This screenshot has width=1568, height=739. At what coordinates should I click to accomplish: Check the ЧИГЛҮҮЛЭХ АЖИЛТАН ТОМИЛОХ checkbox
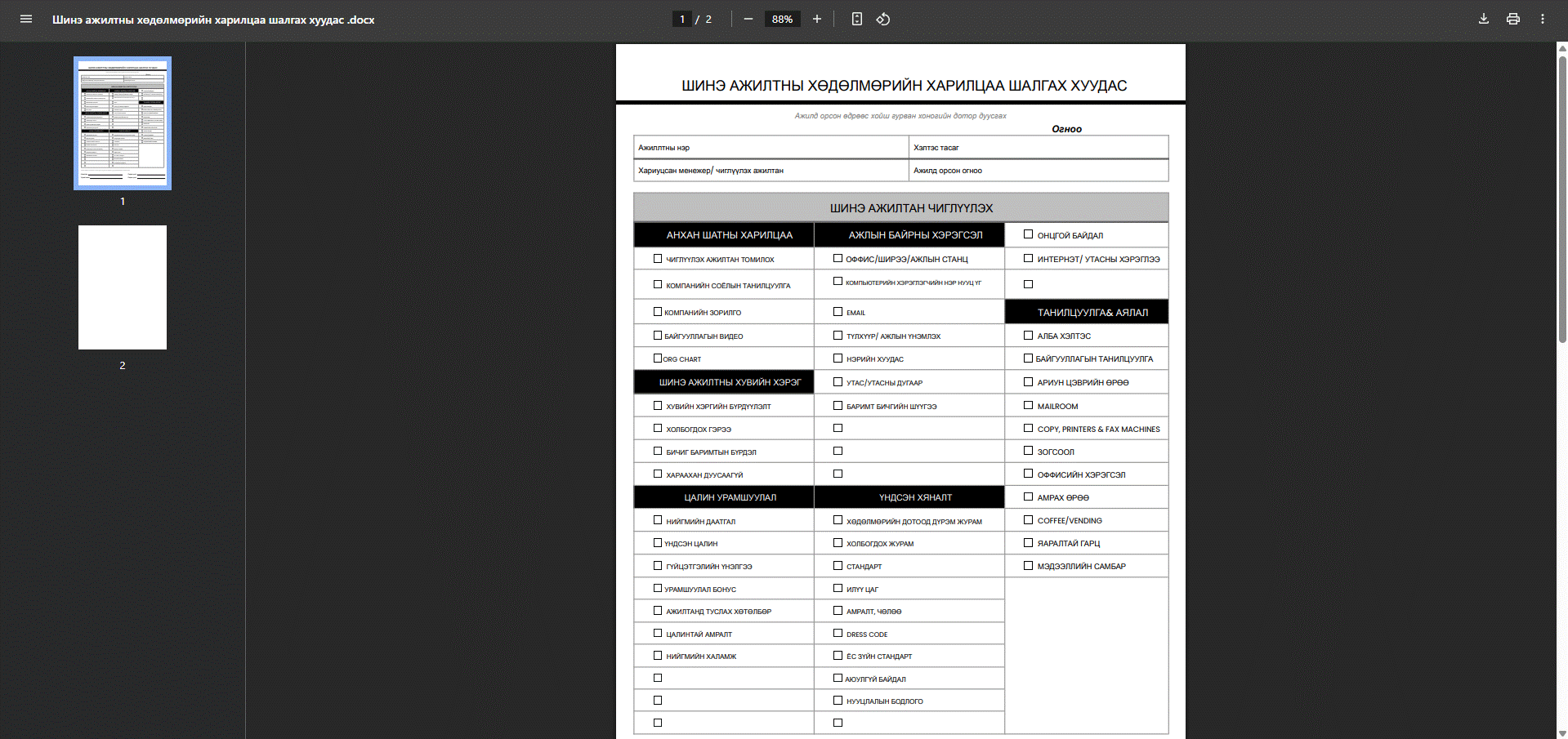click(x=658, y=258)
